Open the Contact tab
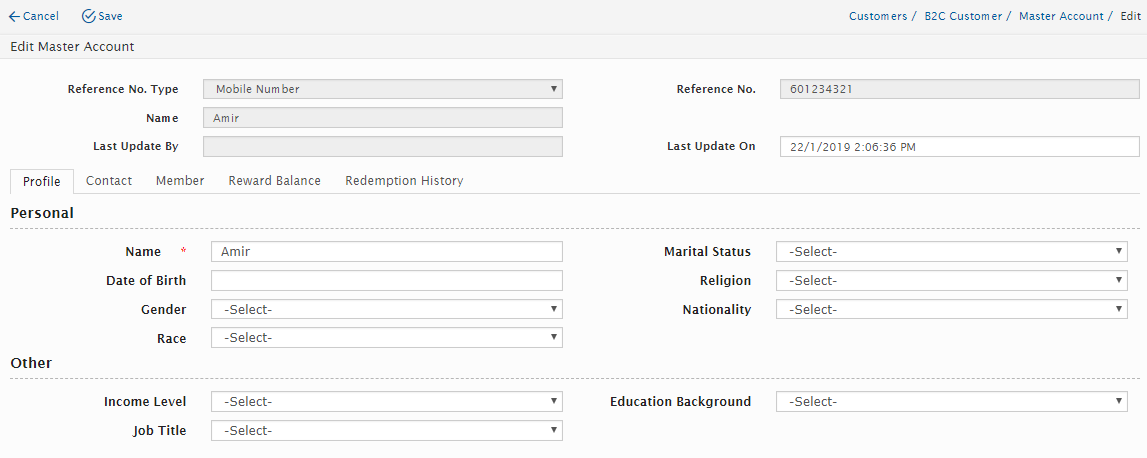 pyautogui.click(x=109, y=181)
